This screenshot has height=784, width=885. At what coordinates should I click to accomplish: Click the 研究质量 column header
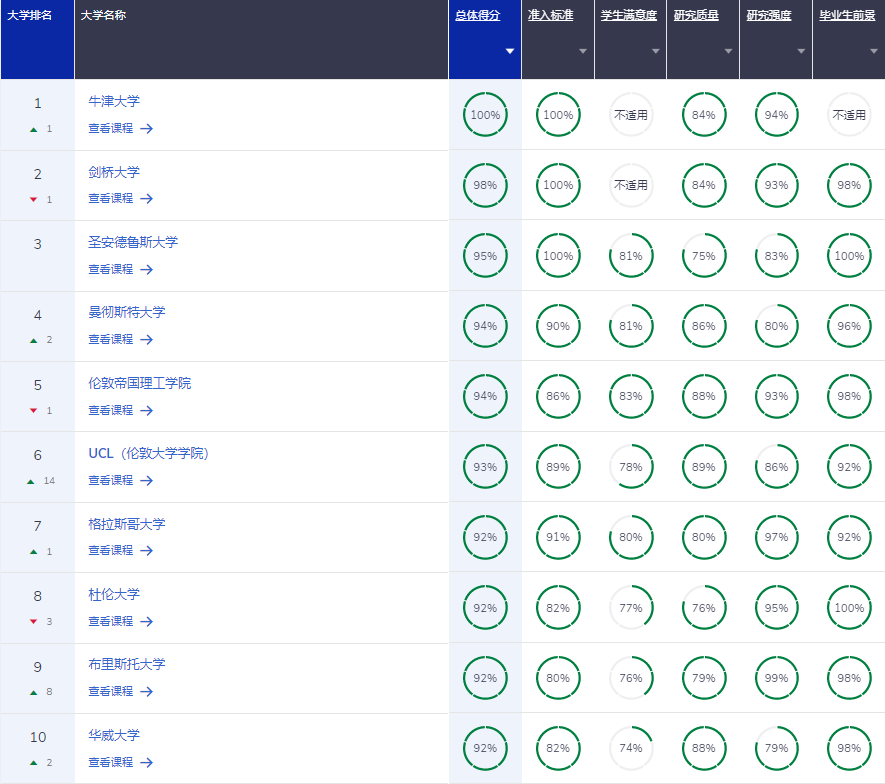[x=696, y=16]
